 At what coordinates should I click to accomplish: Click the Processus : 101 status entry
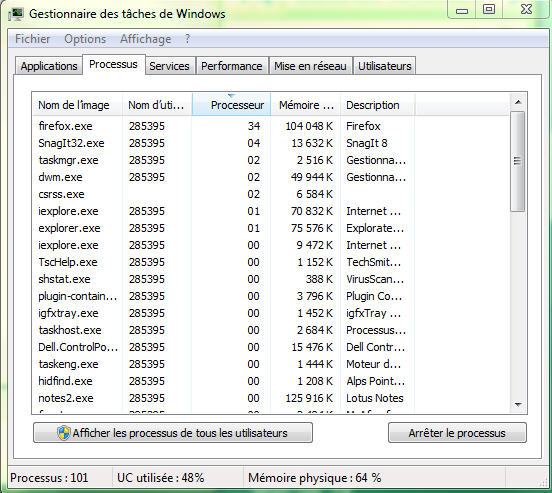click(x=49, y=478)
